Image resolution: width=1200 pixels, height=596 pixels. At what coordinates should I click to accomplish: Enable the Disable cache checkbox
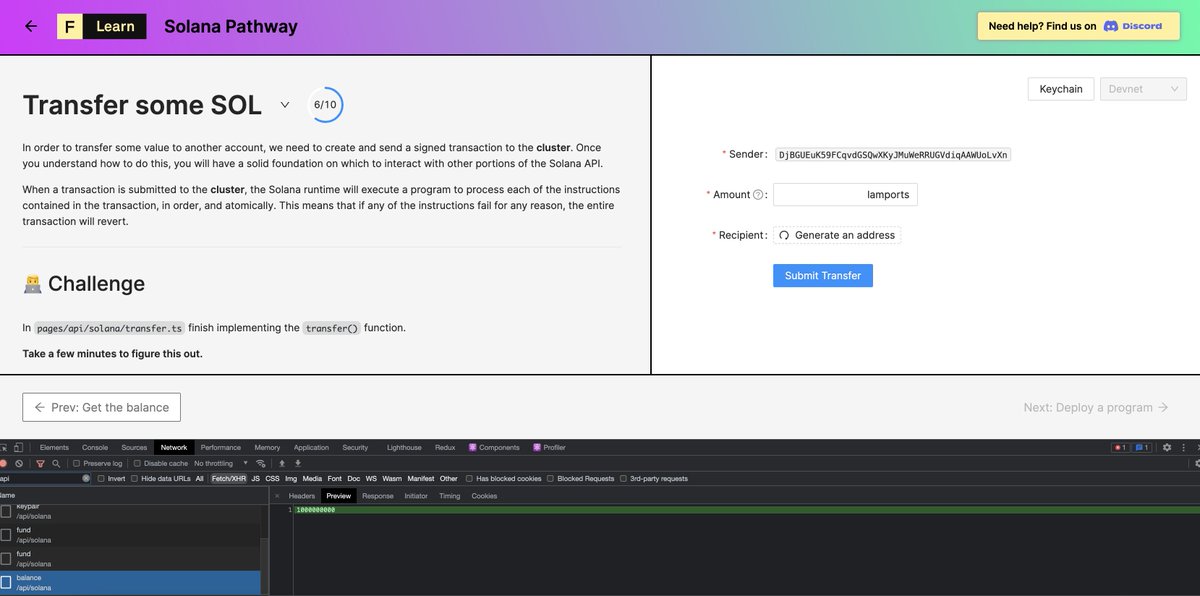[137, 464]
